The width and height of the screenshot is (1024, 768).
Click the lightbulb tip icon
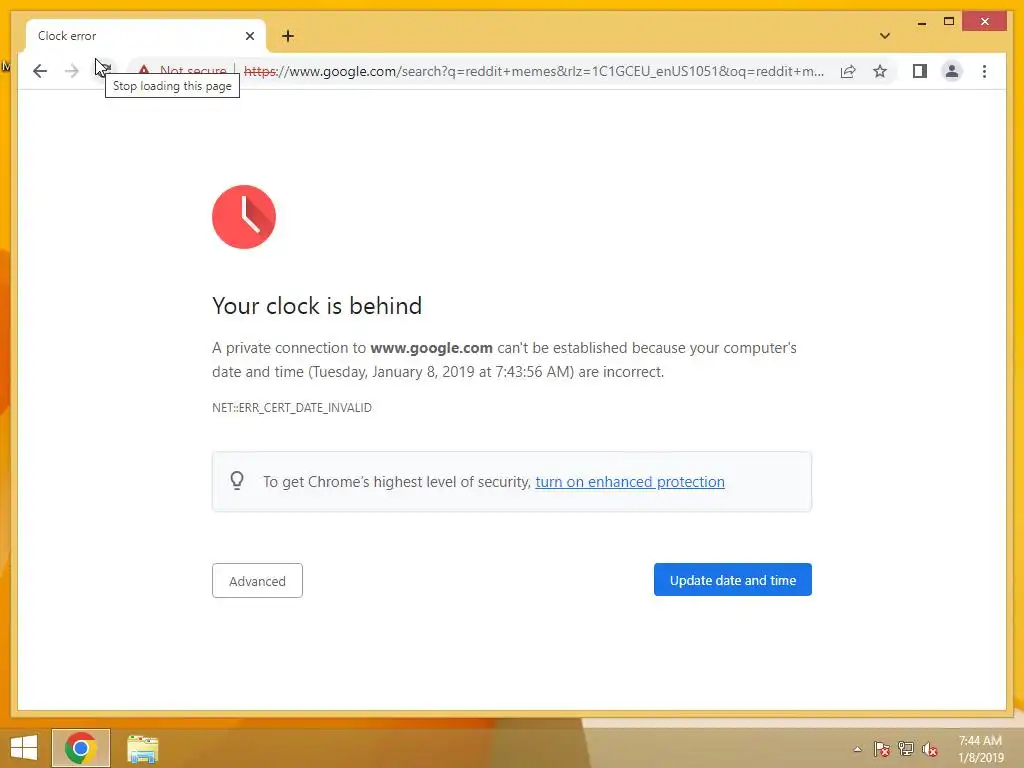tap(237, 481)
